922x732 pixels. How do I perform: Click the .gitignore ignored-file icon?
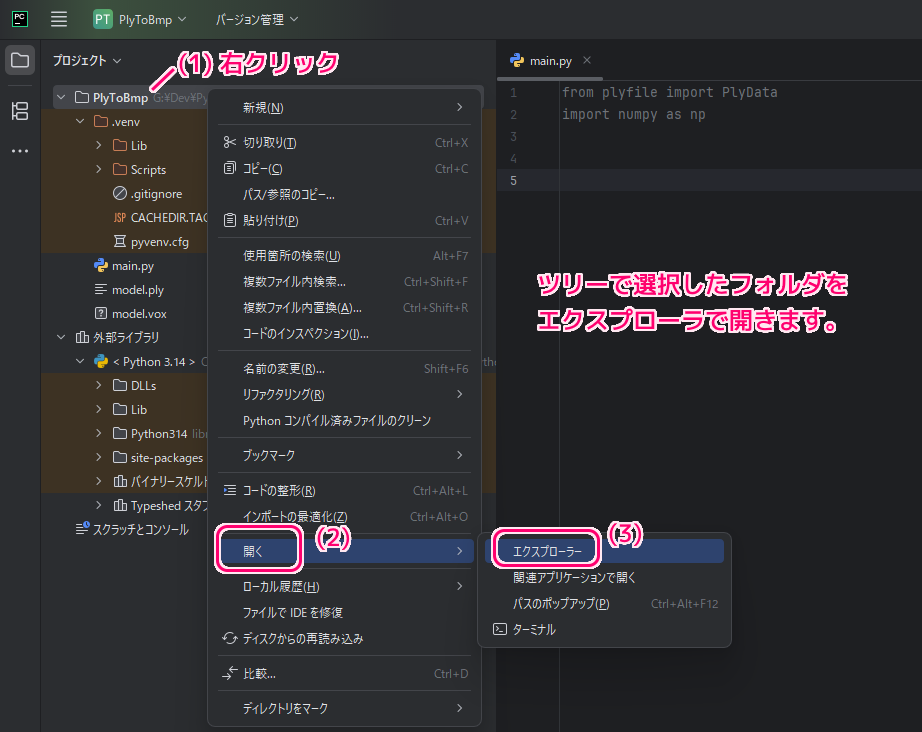click(118, 193)
